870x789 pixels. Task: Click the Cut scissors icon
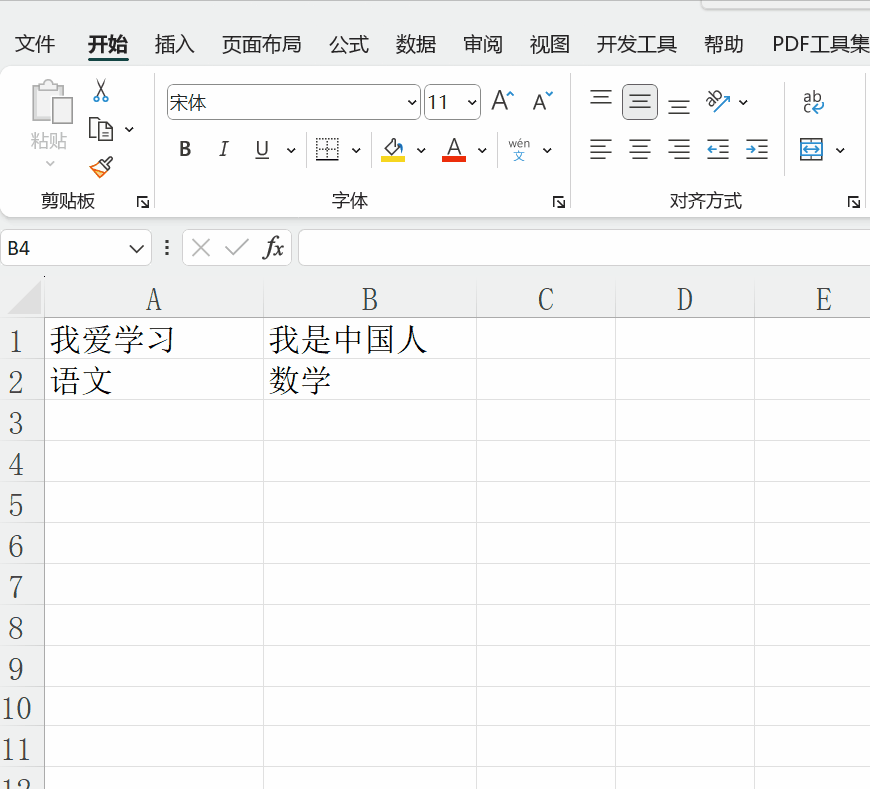pos(101,90)
